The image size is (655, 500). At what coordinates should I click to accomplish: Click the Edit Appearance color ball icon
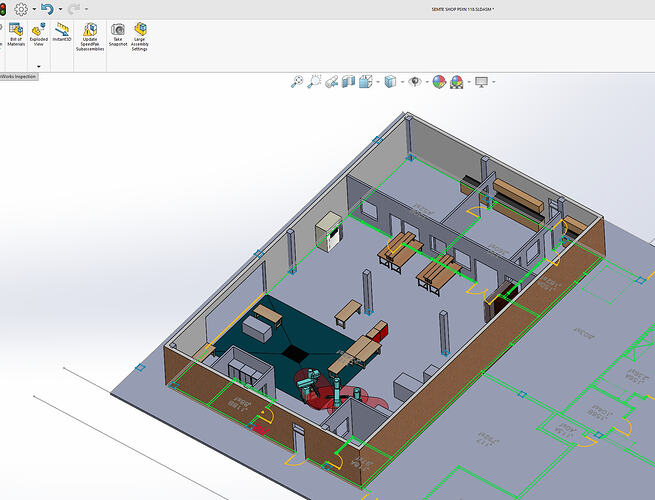(439, 82)
